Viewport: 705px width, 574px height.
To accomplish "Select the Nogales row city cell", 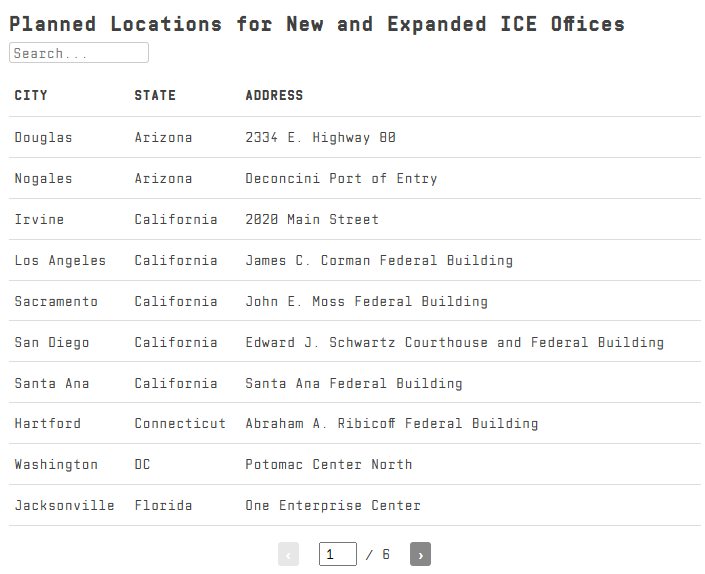I will coord(44,179).
